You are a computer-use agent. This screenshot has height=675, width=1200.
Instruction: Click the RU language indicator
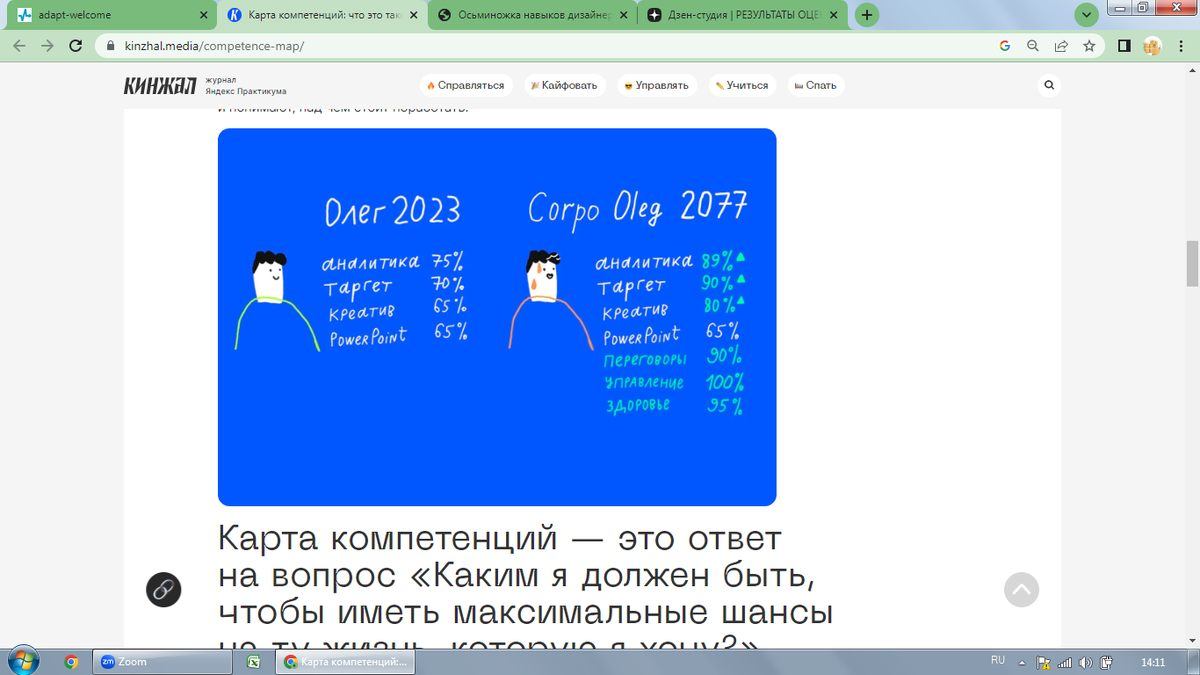(x=997, y=661)
